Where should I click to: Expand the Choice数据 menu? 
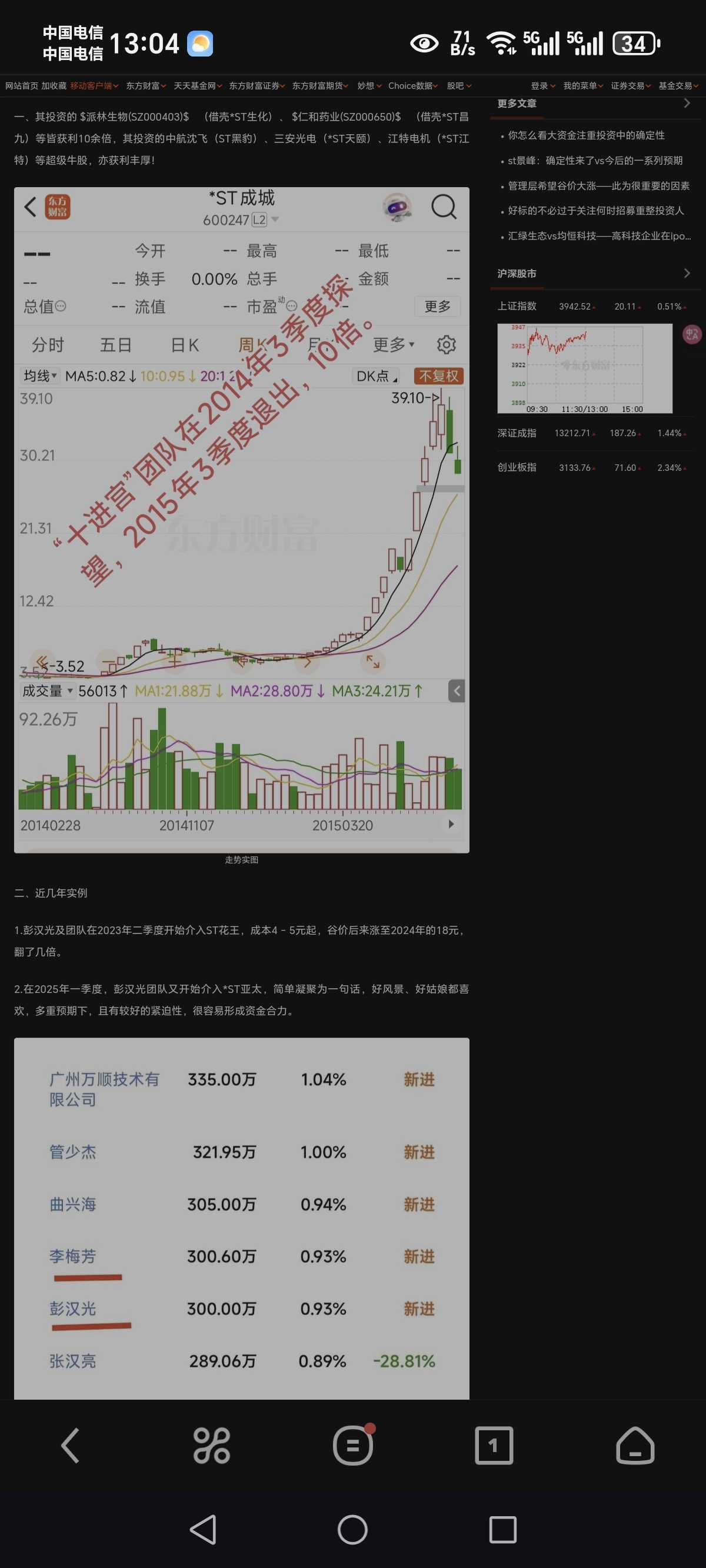click(x=413, y=86)
